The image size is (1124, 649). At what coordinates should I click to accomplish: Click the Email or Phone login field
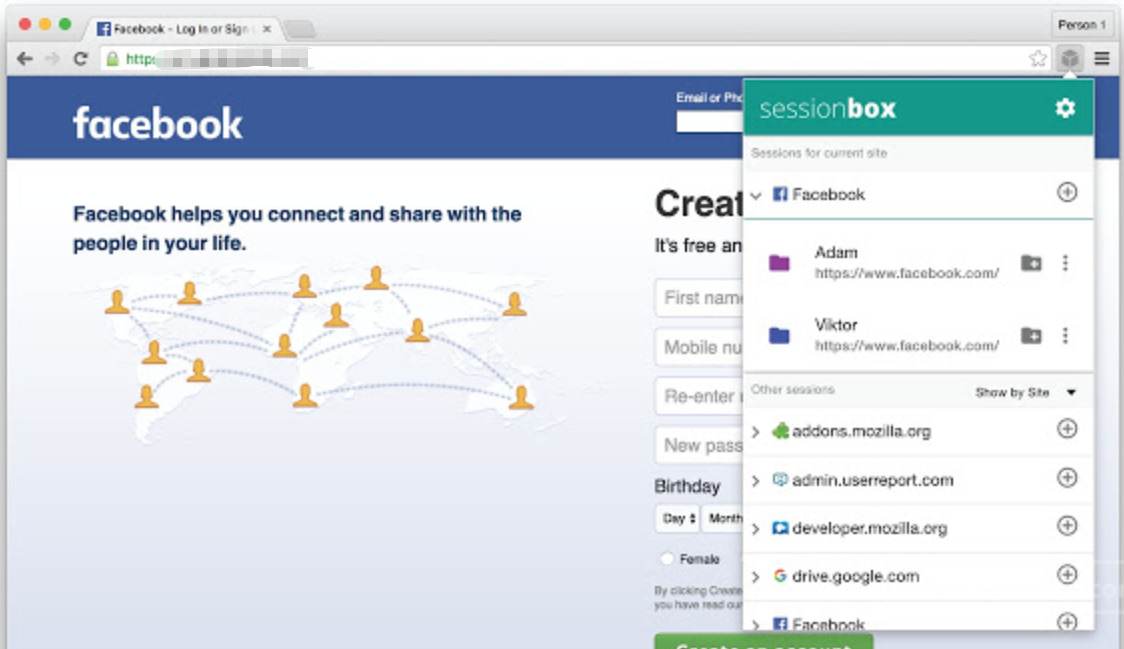(x=710, y=122)
